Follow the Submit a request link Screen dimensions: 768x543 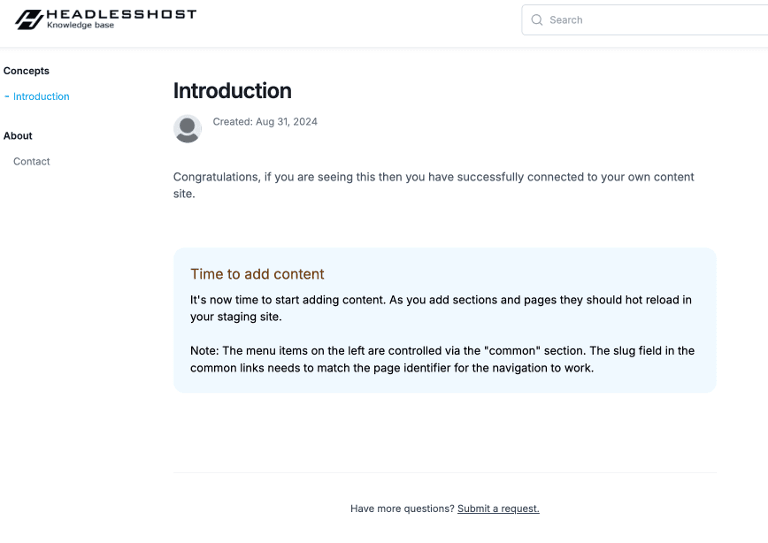(x=498, y=508)
